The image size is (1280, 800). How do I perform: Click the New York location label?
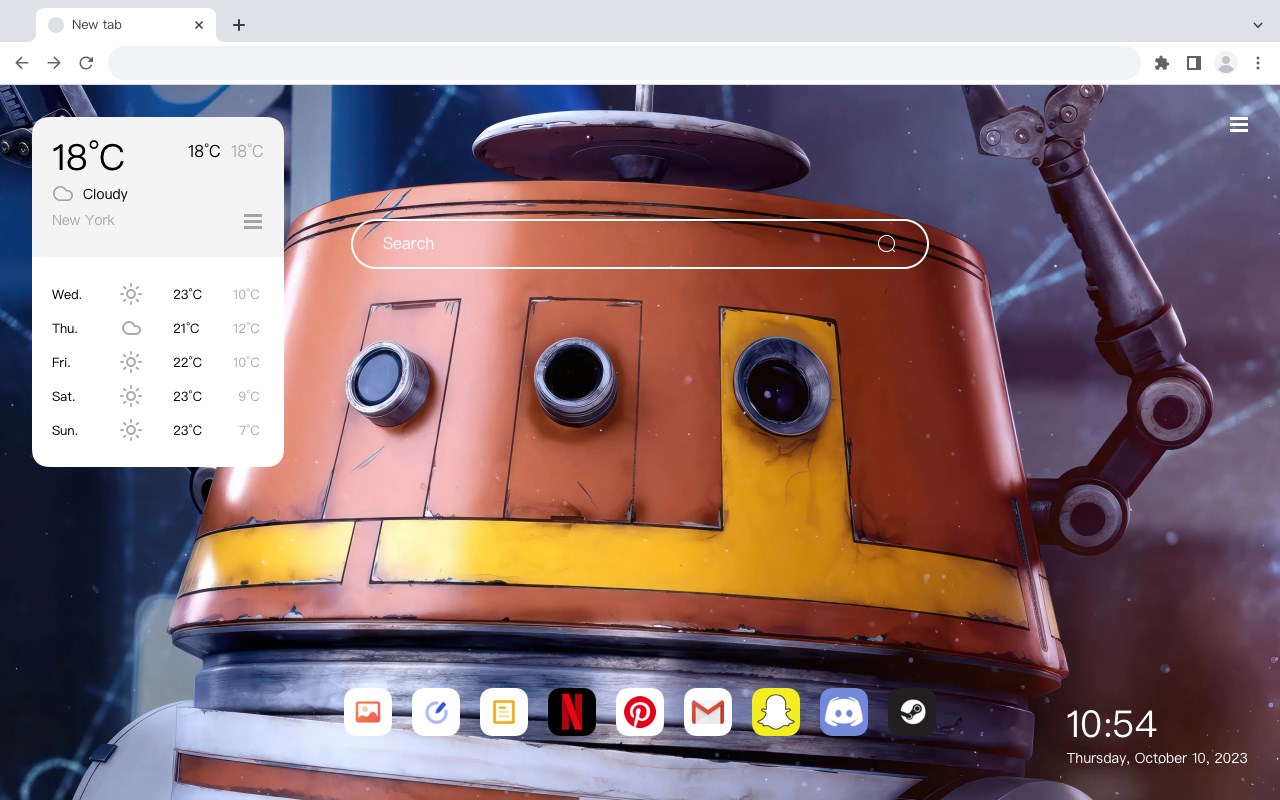pos(83,220)
